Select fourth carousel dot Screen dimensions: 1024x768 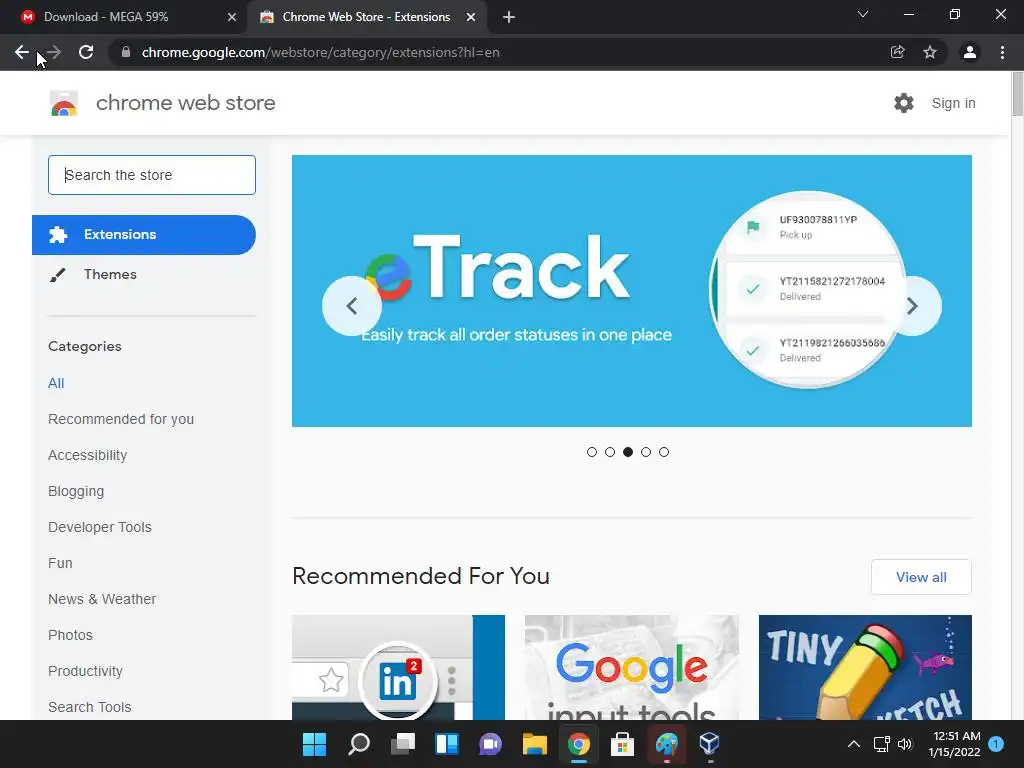click(x=646, y=452)
